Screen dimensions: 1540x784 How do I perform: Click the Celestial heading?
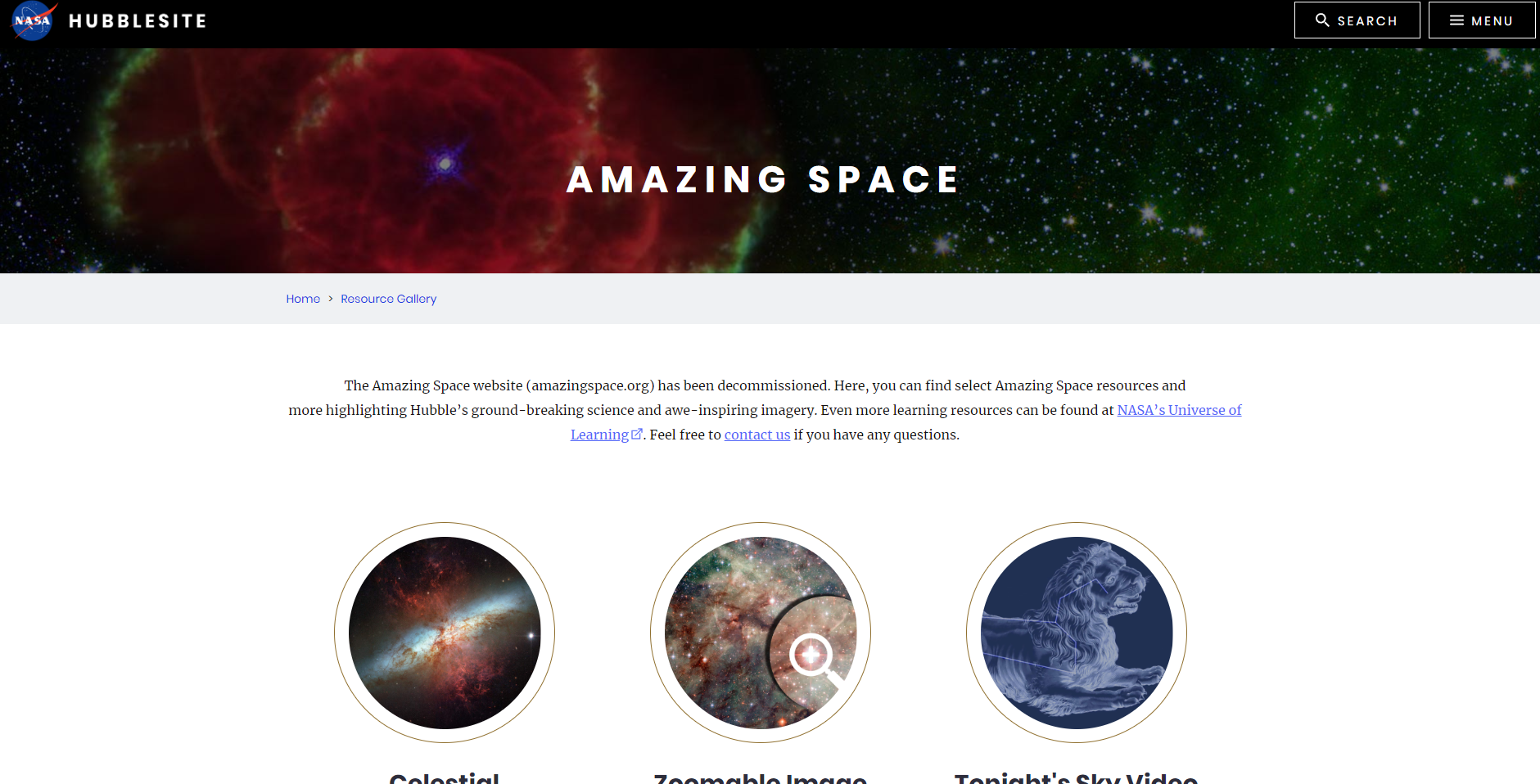(x=445, y=777)
